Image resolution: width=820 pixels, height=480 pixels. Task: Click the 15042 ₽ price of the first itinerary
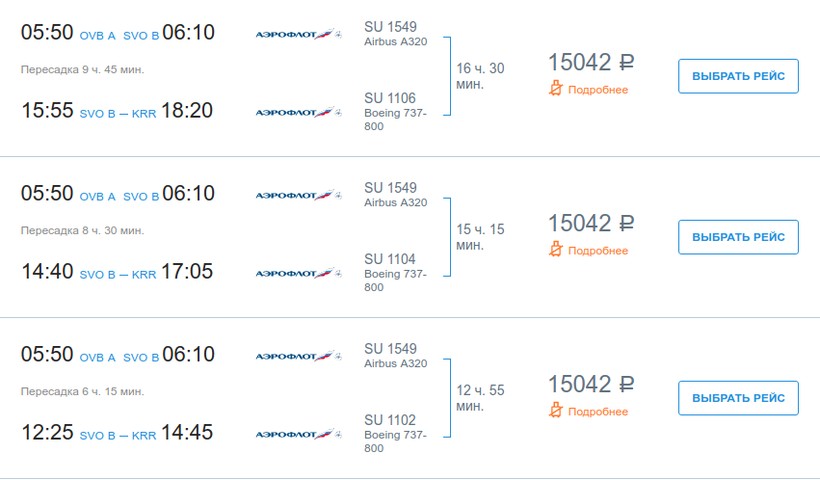click(x=591, y=62)
